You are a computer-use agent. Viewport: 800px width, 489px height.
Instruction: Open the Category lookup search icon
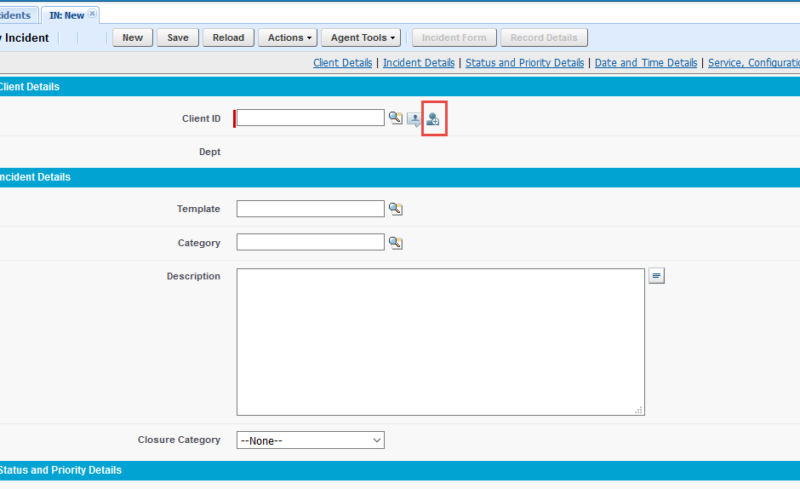395,242
